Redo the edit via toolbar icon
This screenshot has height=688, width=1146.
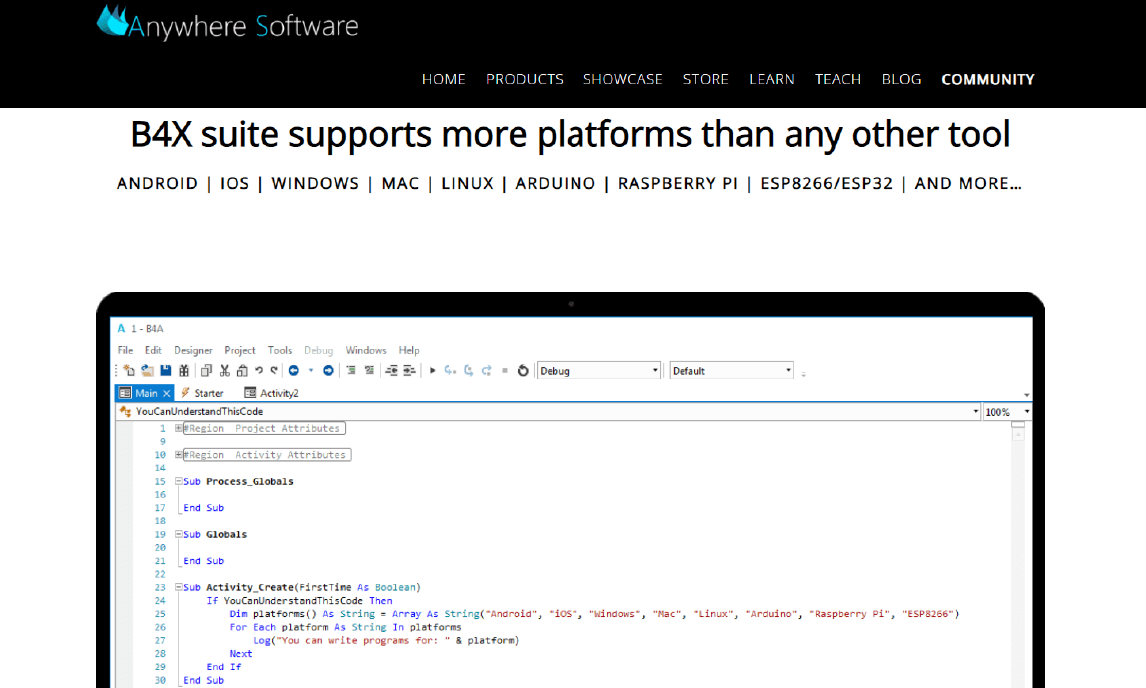pos(274,371)
